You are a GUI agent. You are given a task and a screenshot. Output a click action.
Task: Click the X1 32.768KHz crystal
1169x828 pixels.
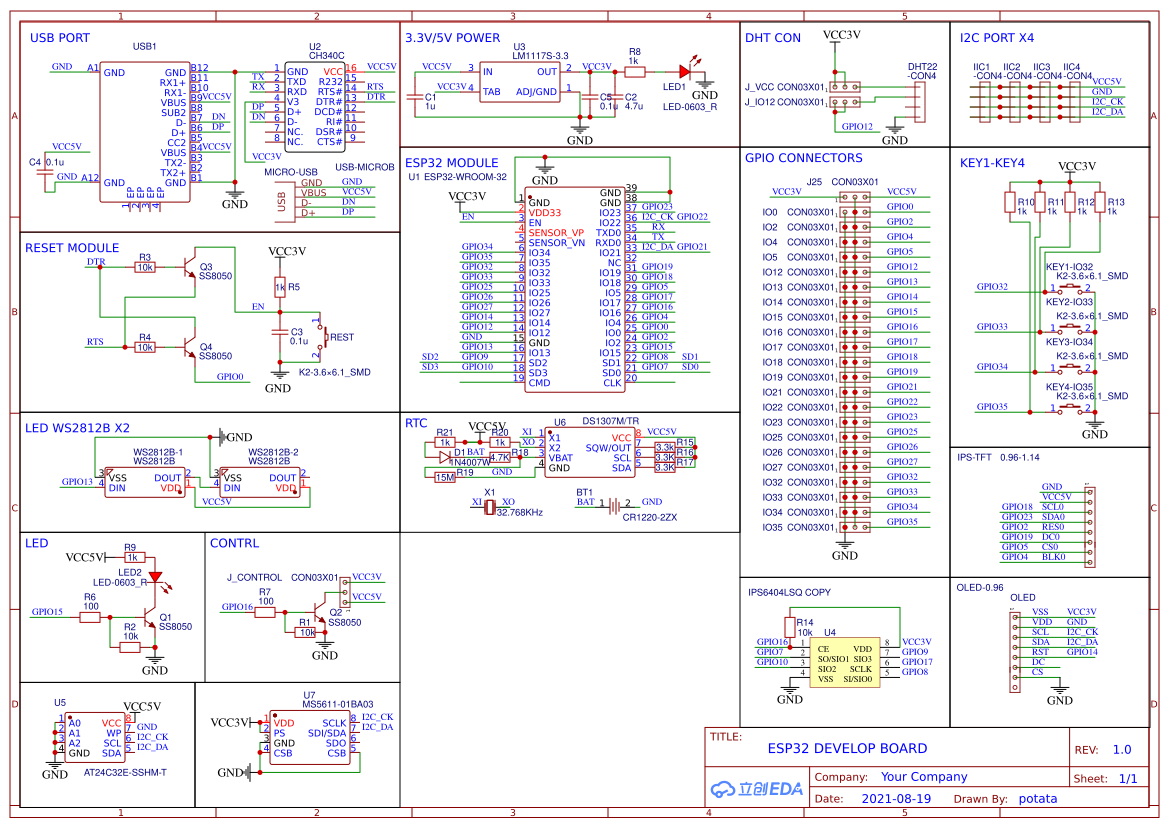coord(490,508)
